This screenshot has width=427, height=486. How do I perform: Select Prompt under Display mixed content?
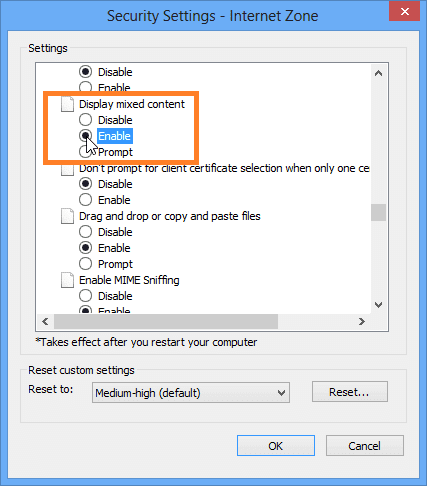coord(86,152)
